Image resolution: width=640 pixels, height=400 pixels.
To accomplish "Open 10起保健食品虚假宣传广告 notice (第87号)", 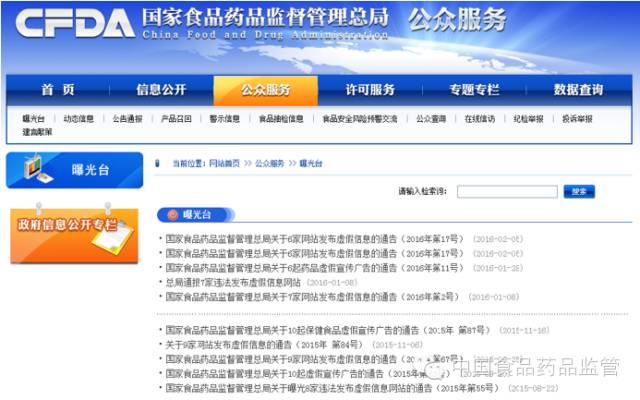I will tap(327, 330).
